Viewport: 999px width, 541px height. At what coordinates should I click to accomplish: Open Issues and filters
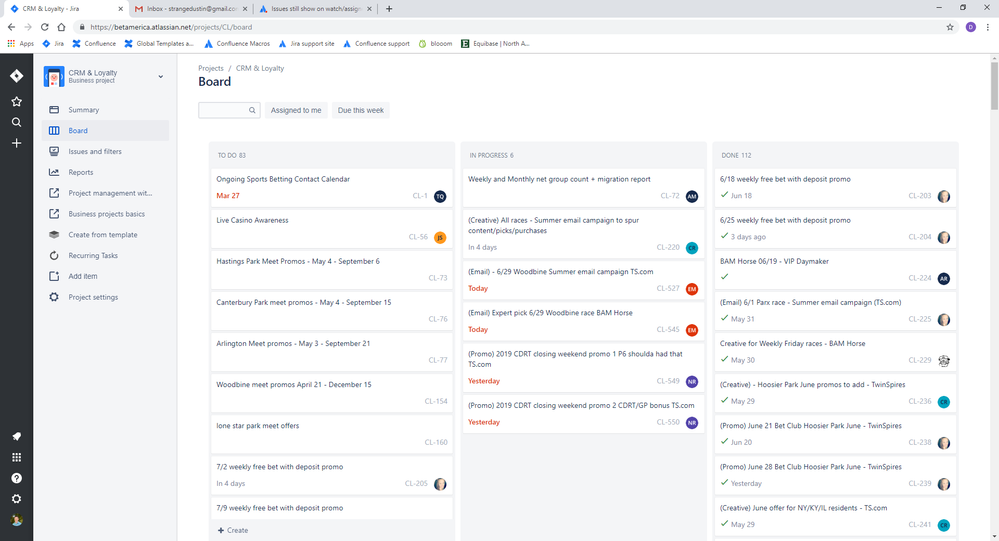(x=106, y=152)
